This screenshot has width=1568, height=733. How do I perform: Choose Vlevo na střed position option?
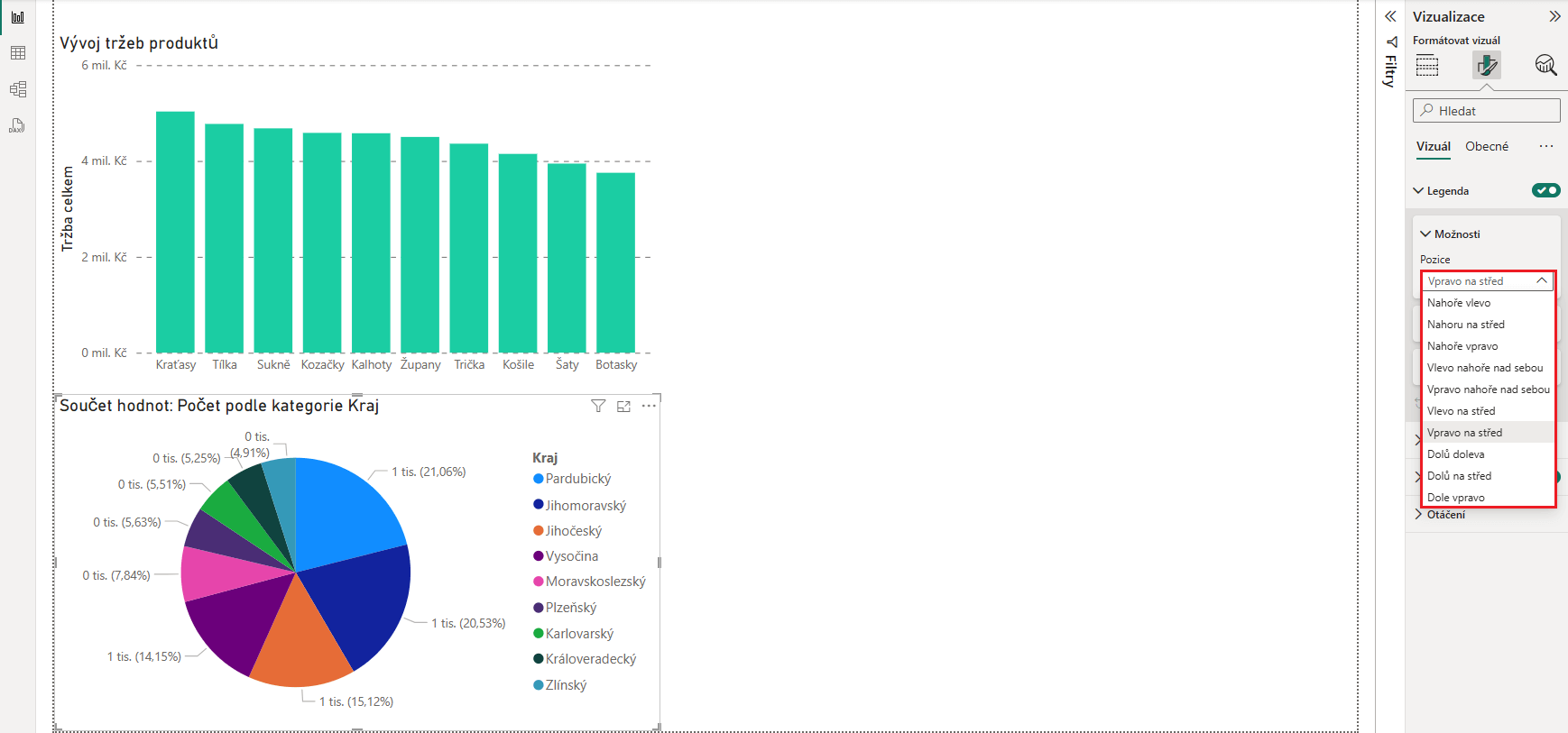[x=1487, y=411]
